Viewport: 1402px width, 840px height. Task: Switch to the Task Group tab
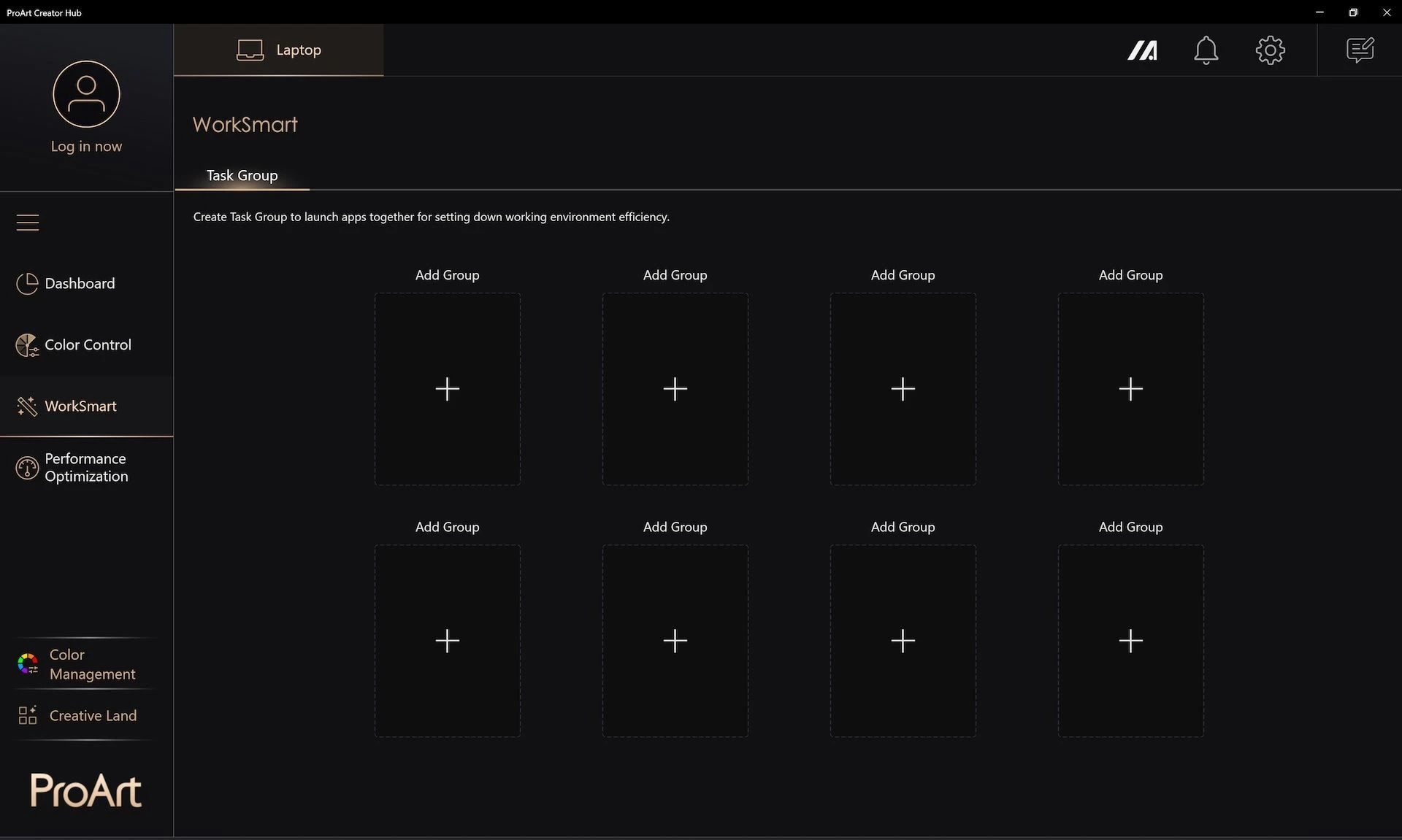[x=242, y=175]
